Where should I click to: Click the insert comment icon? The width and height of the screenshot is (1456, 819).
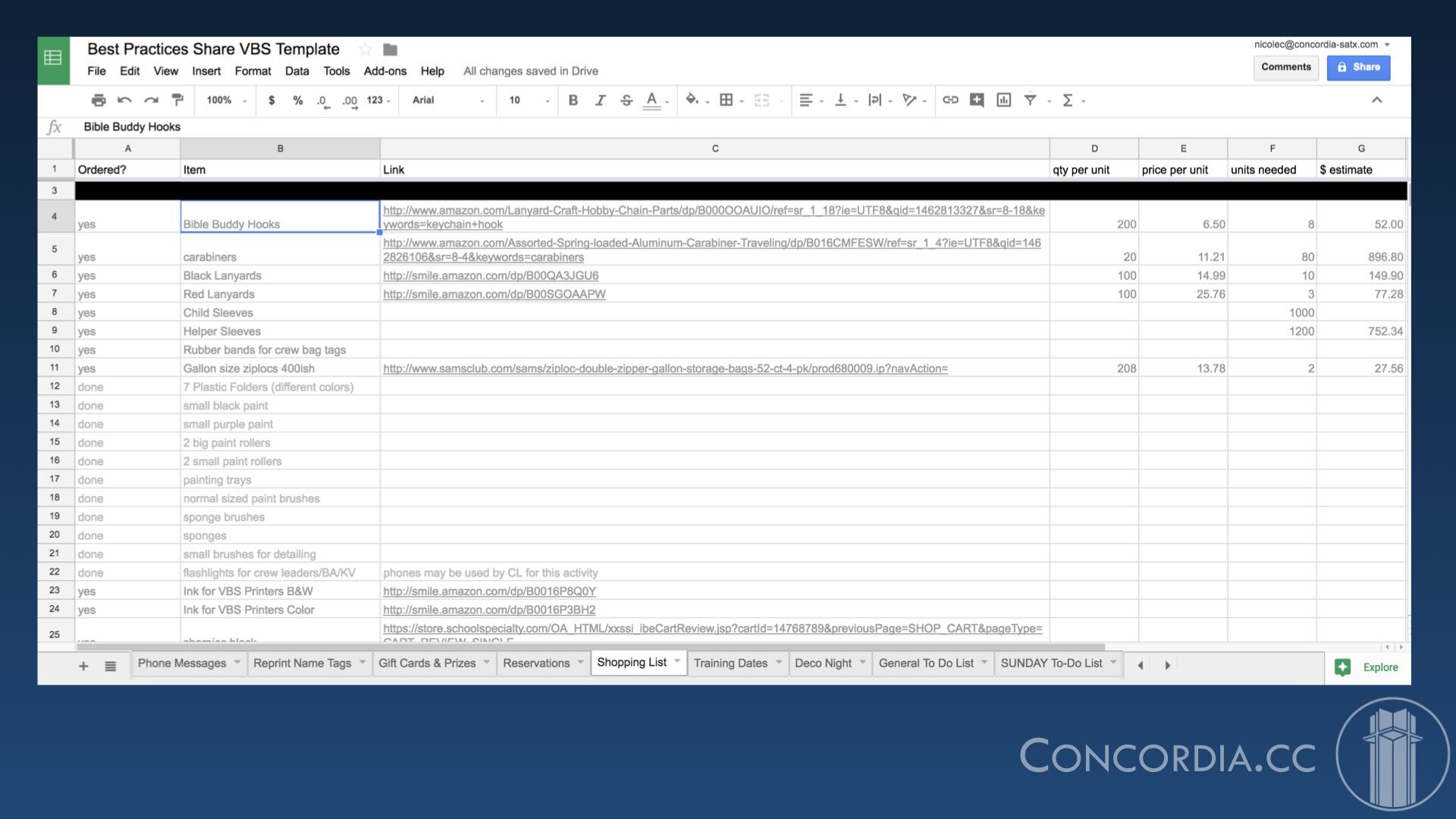pos(977,100)
